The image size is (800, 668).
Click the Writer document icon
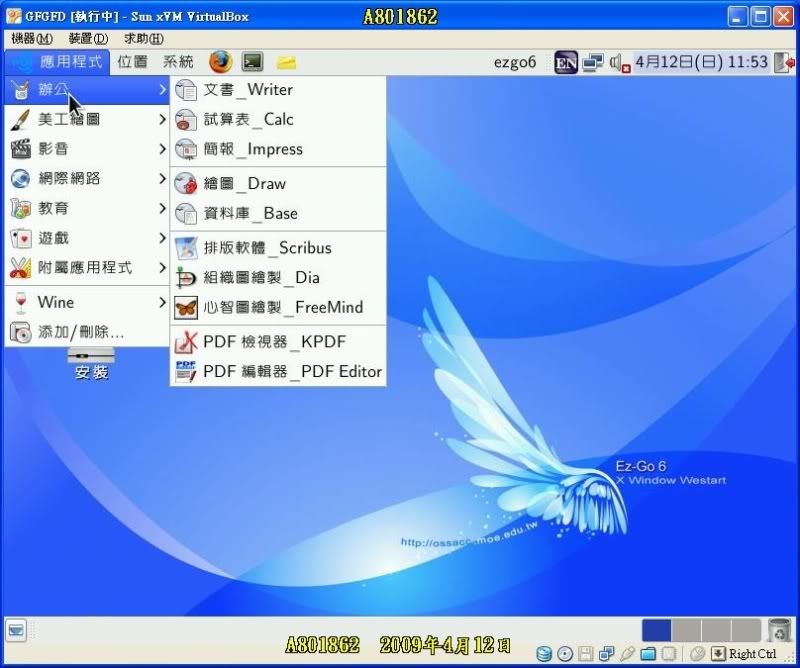tap(186, 90)
